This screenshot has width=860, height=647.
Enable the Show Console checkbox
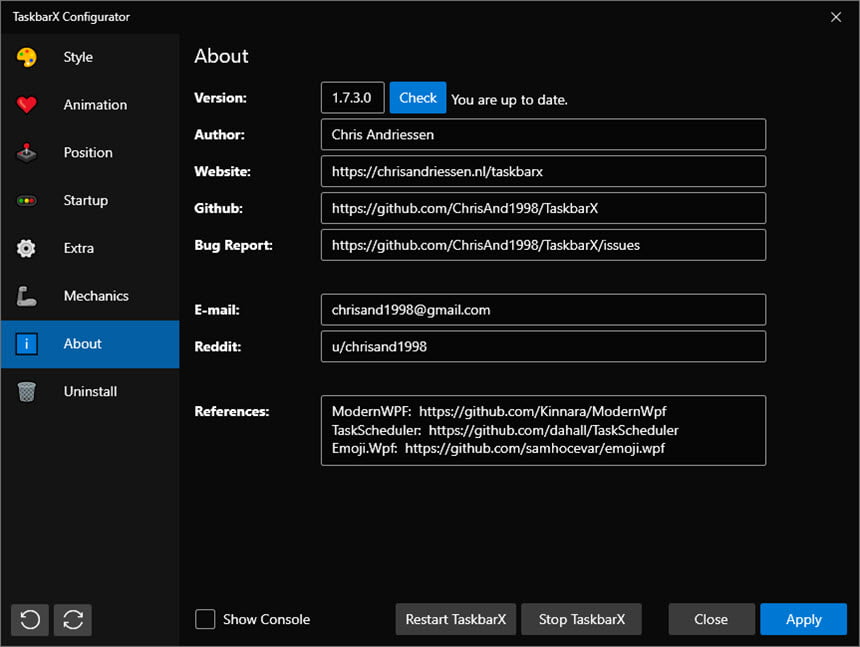pyautogui.click(x=205, y=619)
